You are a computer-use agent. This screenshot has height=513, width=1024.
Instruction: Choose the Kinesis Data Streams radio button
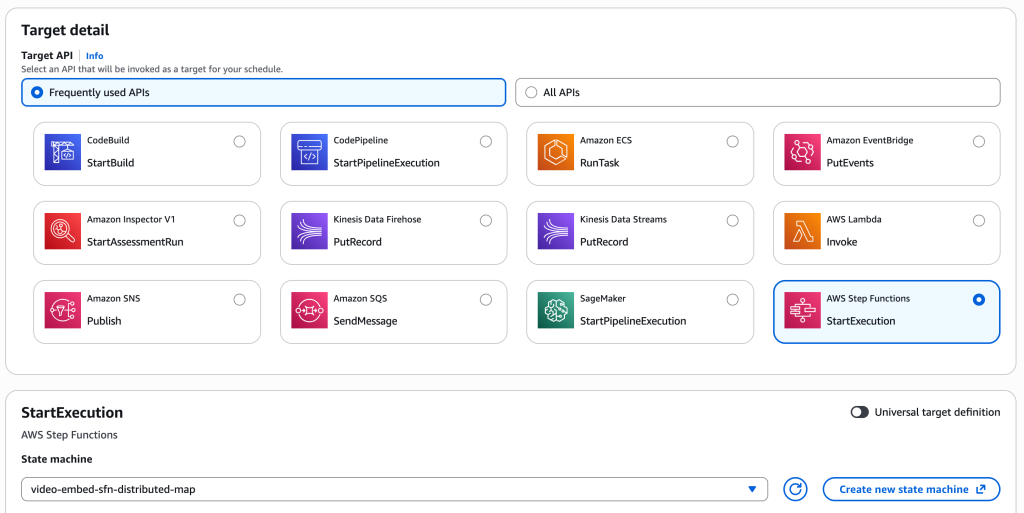(x=733, y=220)
